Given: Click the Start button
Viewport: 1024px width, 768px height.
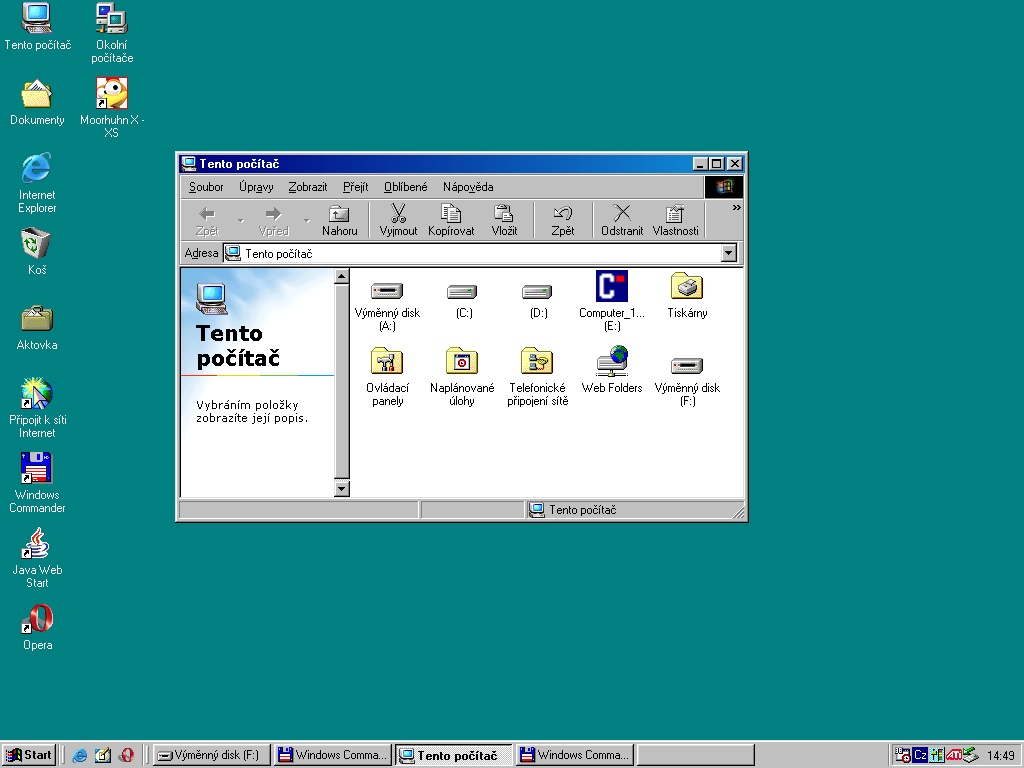Looking at the screenshot, I should 29,755.
